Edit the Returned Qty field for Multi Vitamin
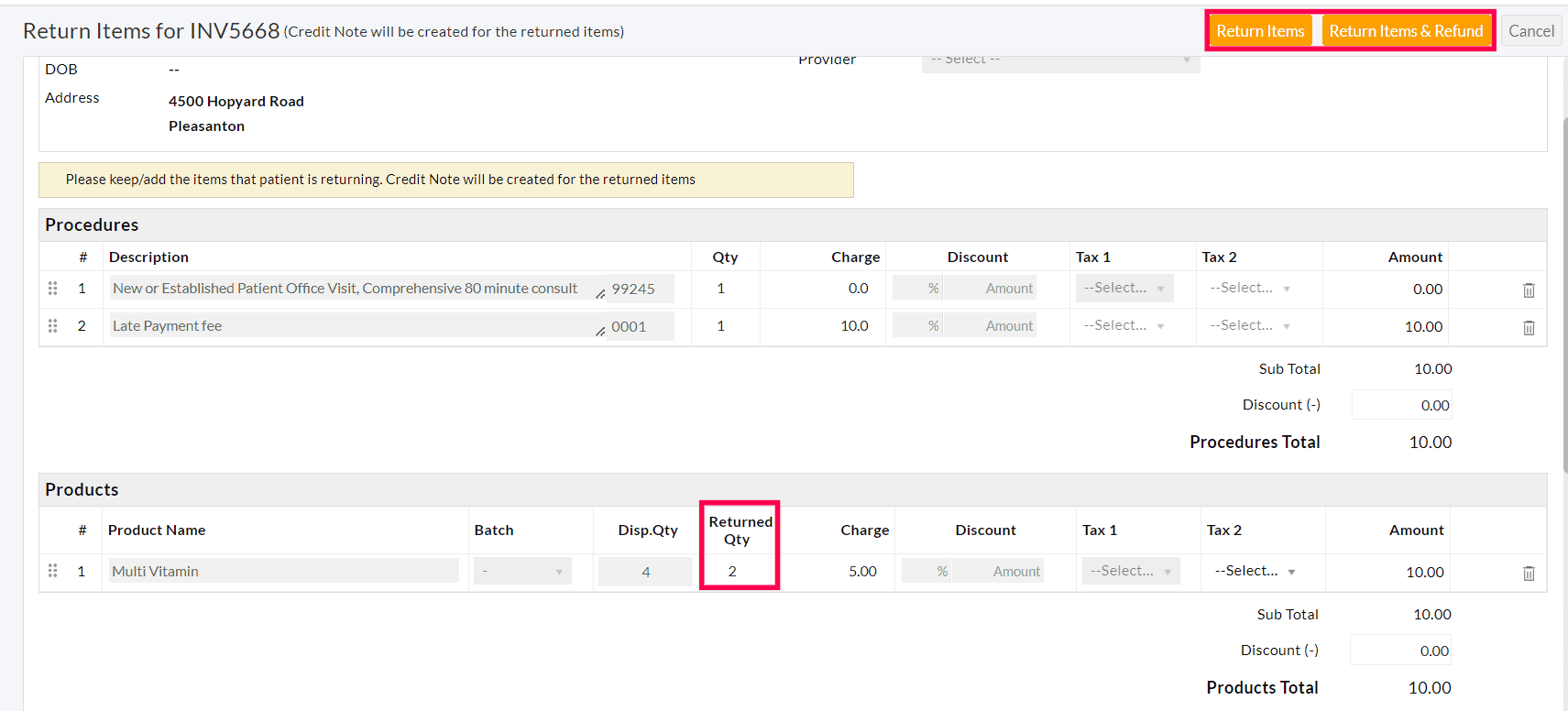The height and width of the screenshot is (711, 1568). tap(738, 572)
